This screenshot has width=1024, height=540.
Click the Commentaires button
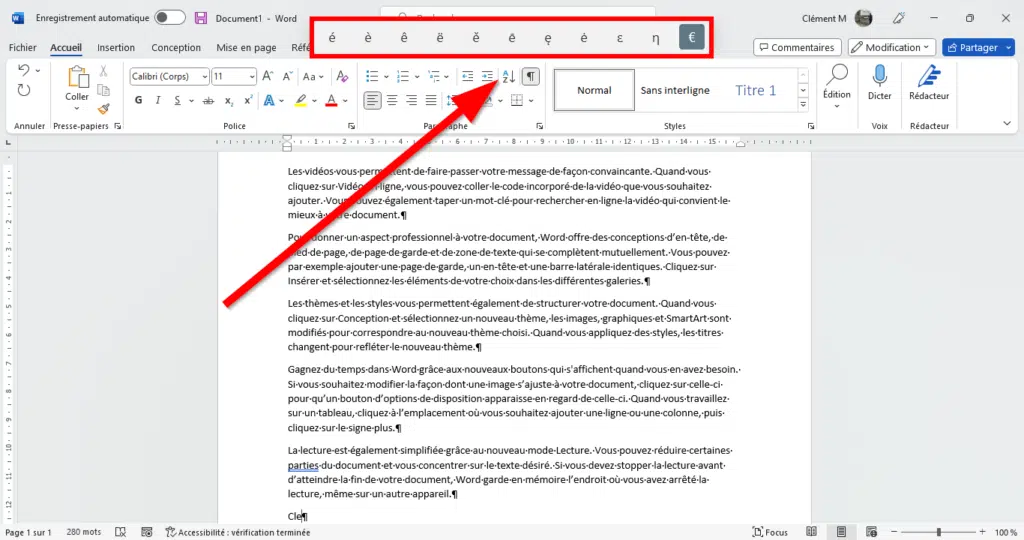pos(797,47)
